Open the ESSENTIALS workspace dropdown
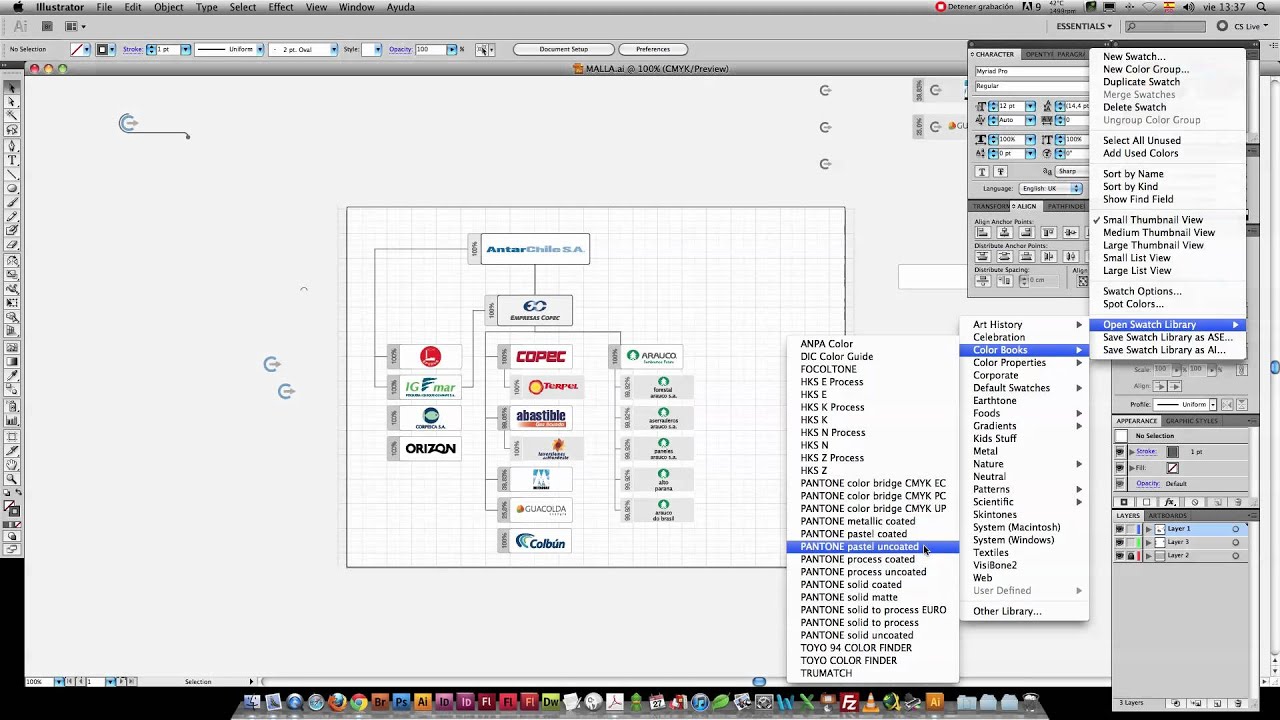 click(x=1084, y=26)
